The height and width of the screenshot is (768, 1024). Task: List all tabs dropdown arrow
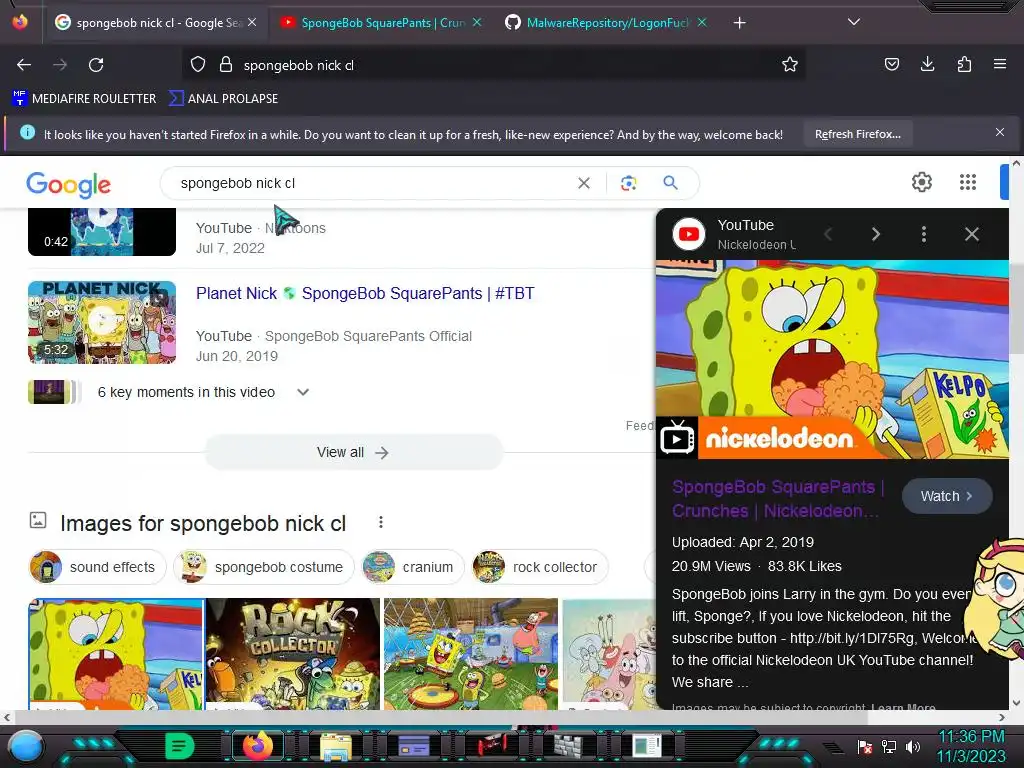[x=854, y=22]
